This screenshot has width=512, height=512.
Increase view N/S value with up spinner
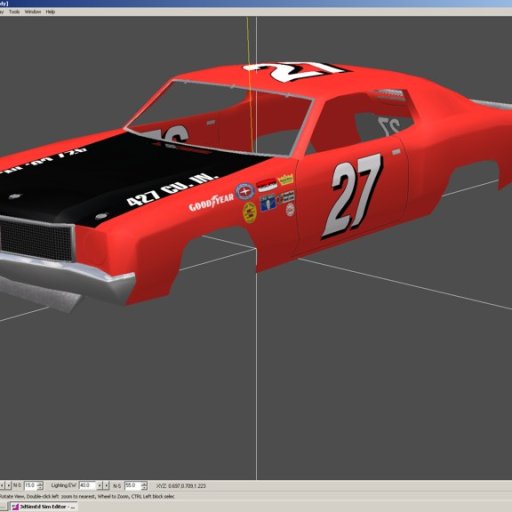pyautogui.click(x=40, y=484)
